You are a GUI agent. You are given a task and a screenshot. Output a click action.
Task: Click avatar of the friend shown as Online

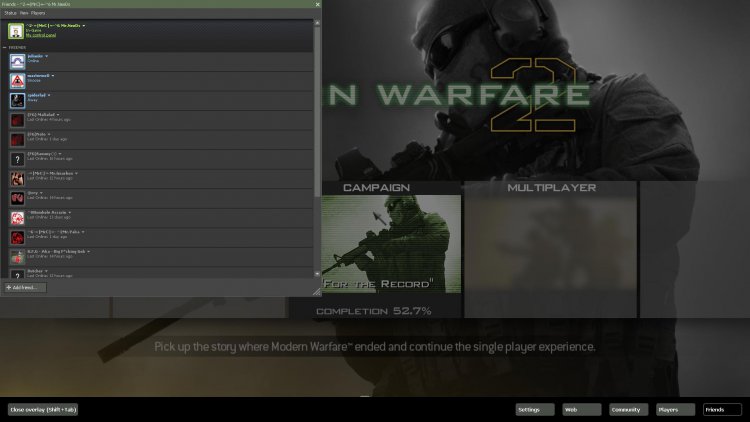[17, 62]
